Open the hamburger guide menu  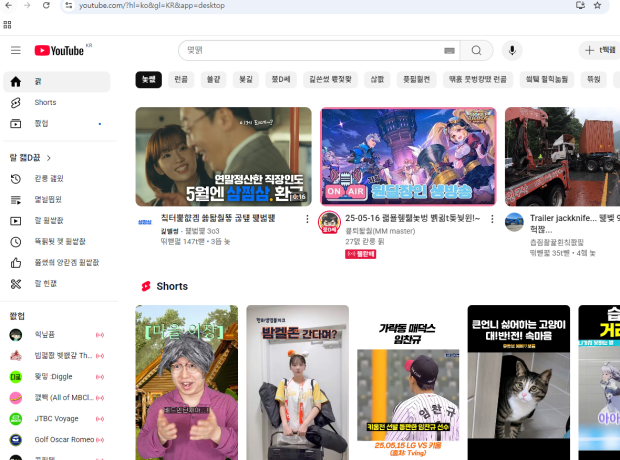[x=15, y=50]
